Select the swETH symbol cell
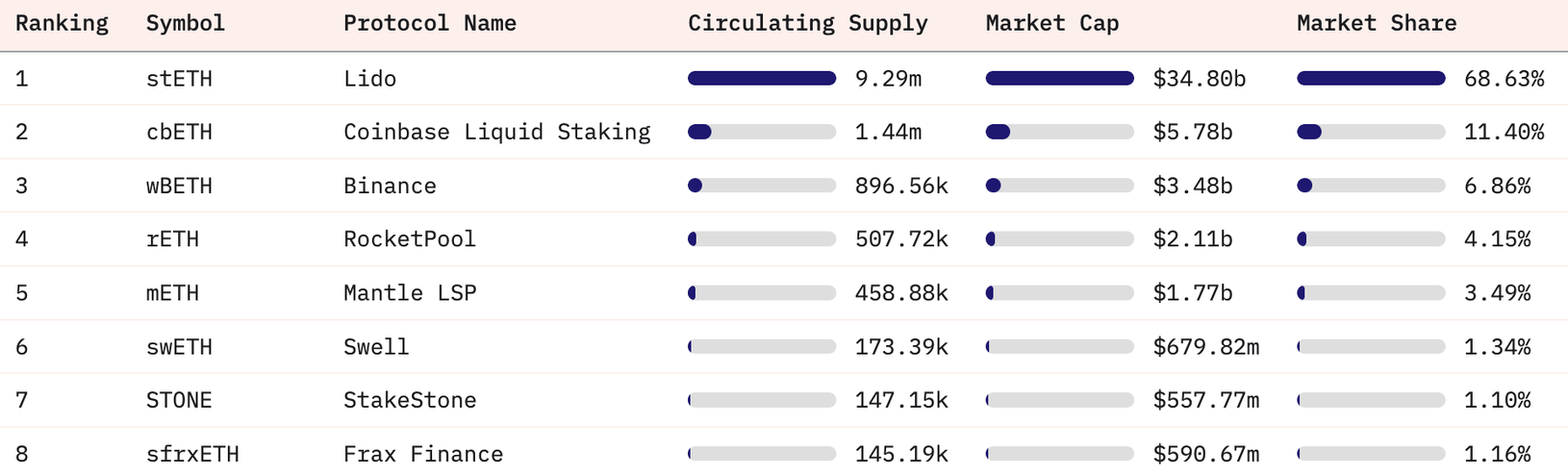 point(179,347)
